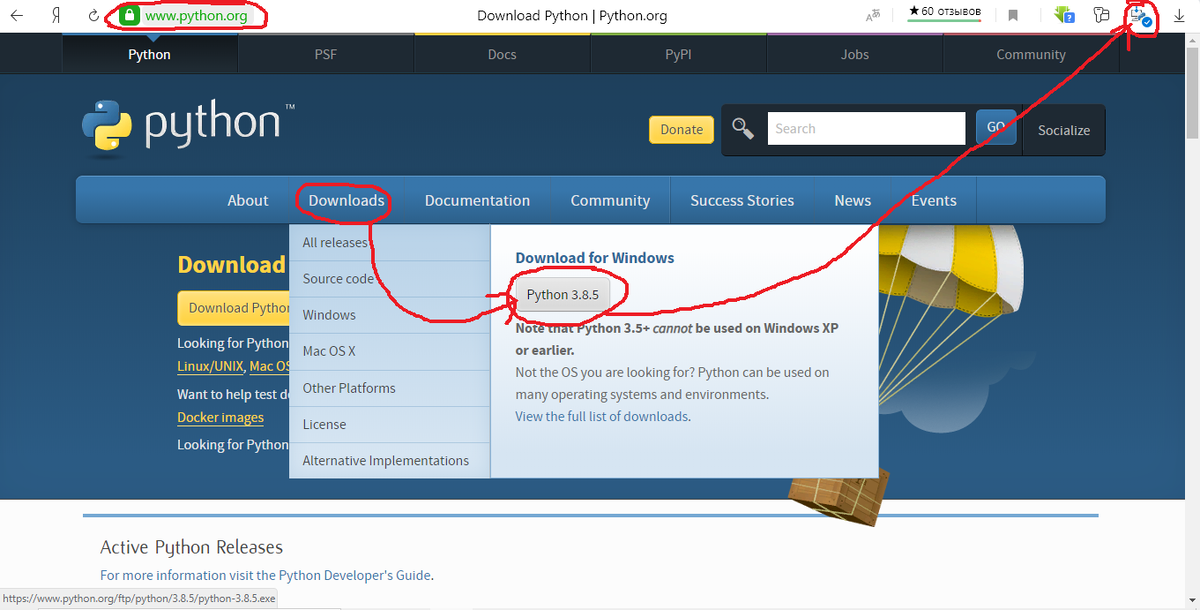Open the page translate icon
Viewport: 1200px width, 610px height.
(x=873, y=15)
